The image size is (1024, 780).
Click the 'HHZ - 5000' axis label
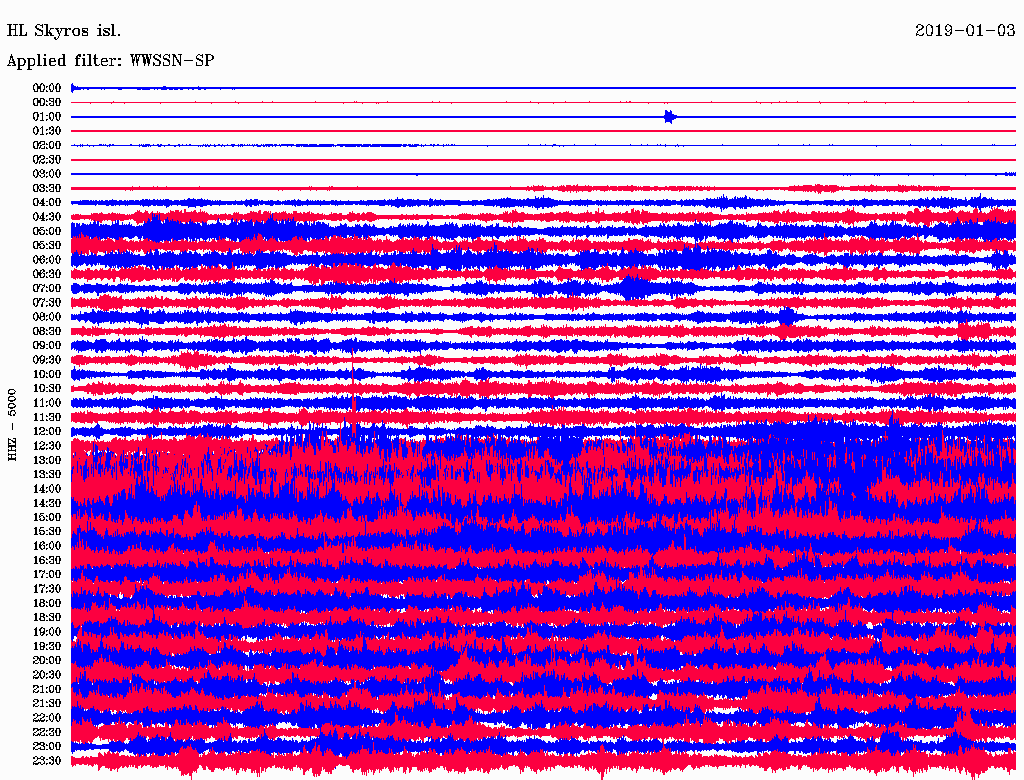click(12, 425)
